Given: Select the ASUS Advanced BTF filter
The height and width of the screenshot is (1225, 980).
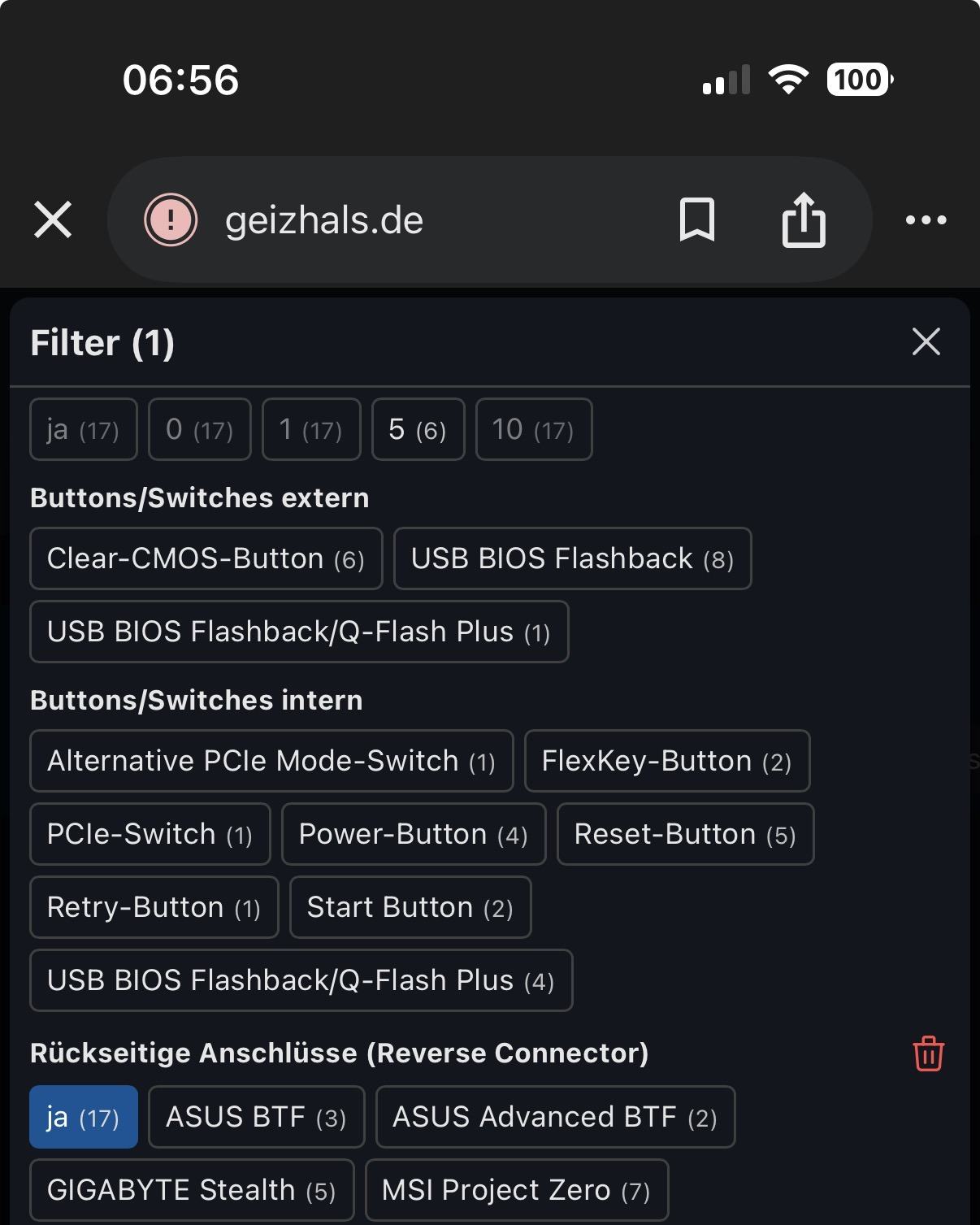Looking at the screenshot, I should pyautogui.click(x=555, y=1117).
